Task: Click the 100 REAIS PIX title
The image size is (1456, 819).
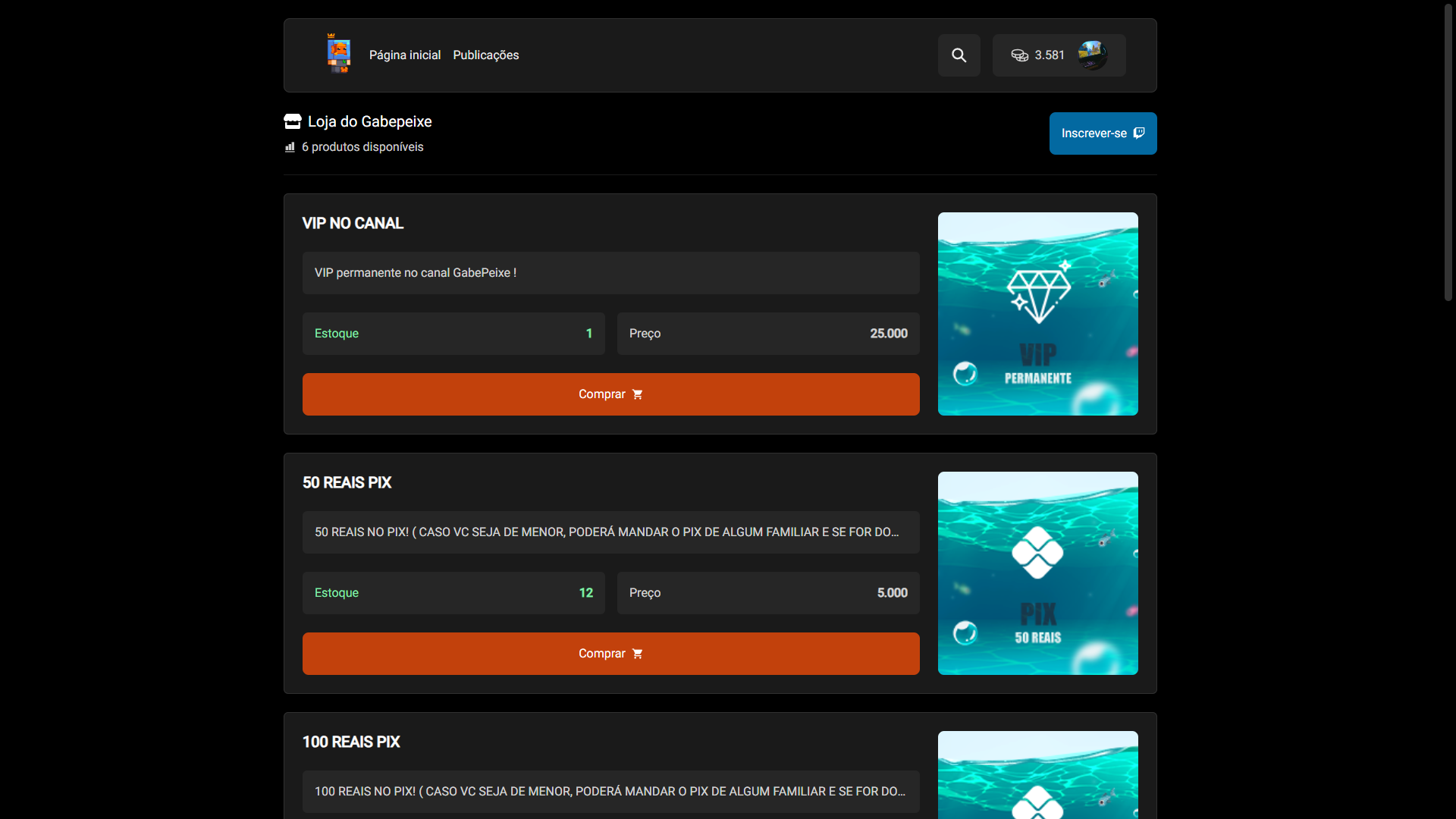Action: 351,742
